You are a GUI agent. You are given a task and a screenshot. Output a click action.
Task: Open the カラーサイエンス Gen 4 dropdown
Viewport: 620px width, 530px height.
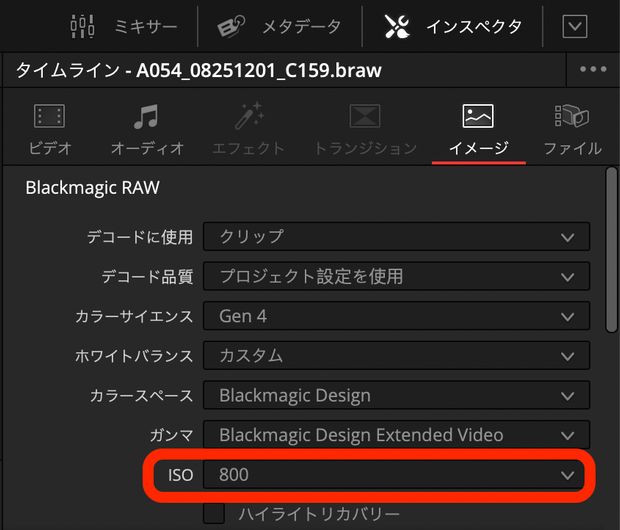(x=397, y=316)
